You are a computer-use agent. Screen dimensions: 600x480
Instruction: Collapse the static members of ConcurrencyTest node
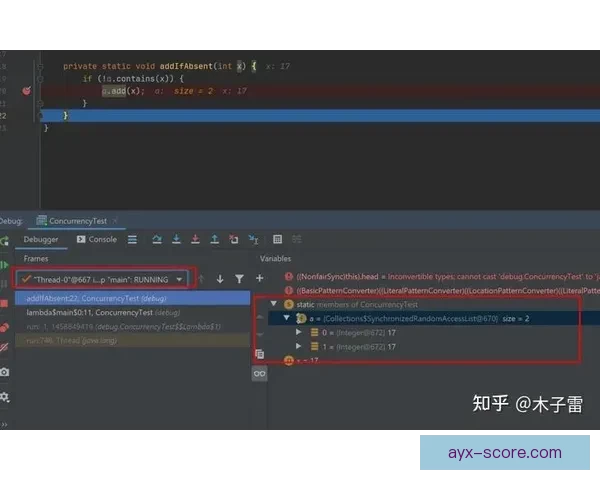[274, 304]
